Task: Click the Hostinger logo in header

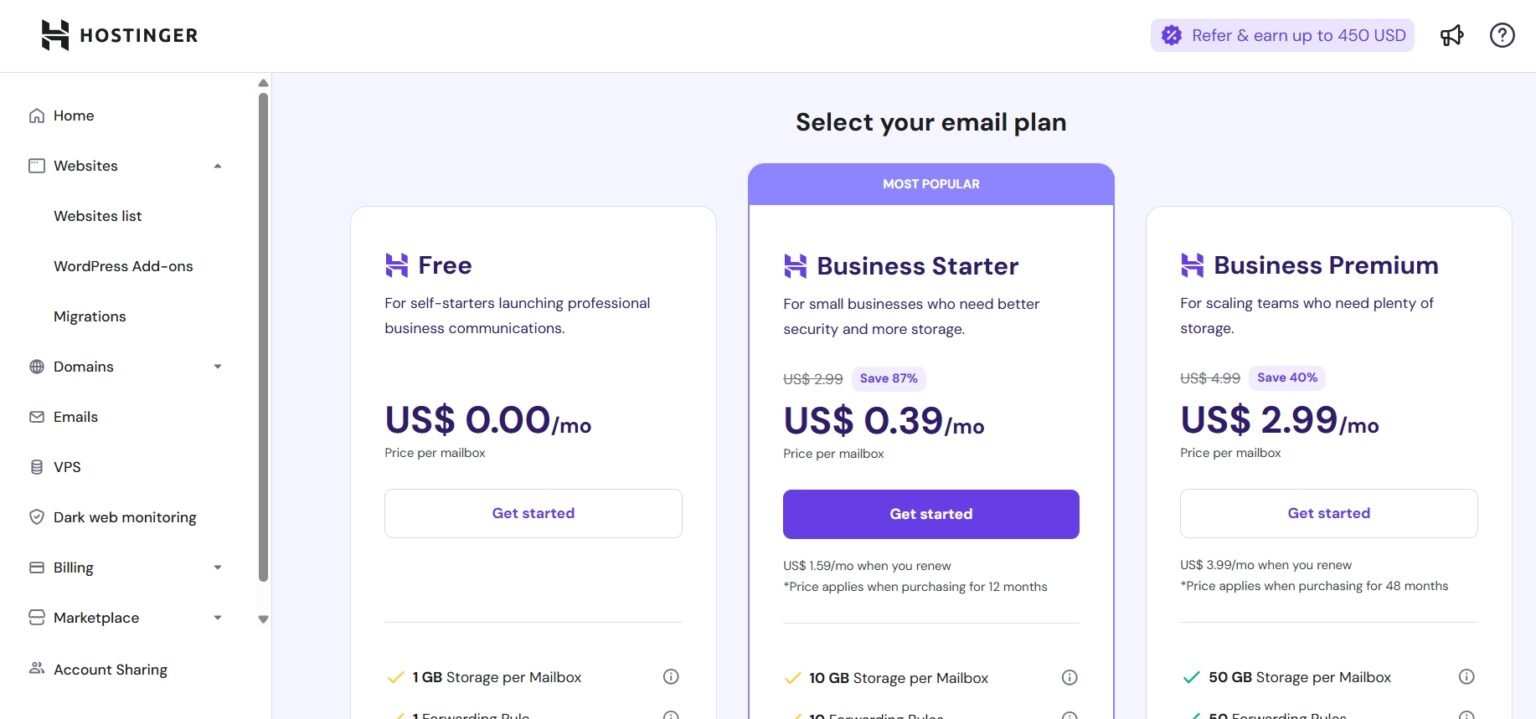Action: tap(119, 35)
